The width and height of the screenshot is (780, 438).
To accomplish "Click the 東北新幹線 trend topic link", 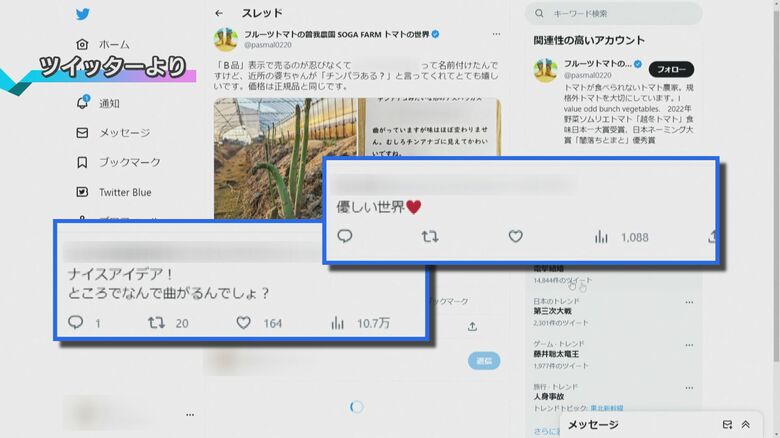I will [606, 408].
